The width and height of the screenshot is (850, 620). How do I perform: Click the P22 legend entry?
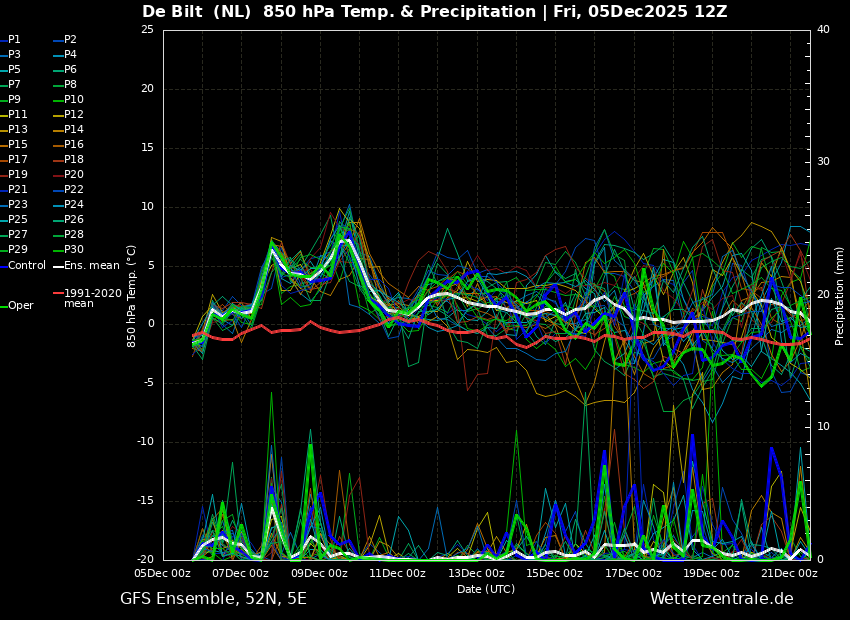[x=73, y=190]
